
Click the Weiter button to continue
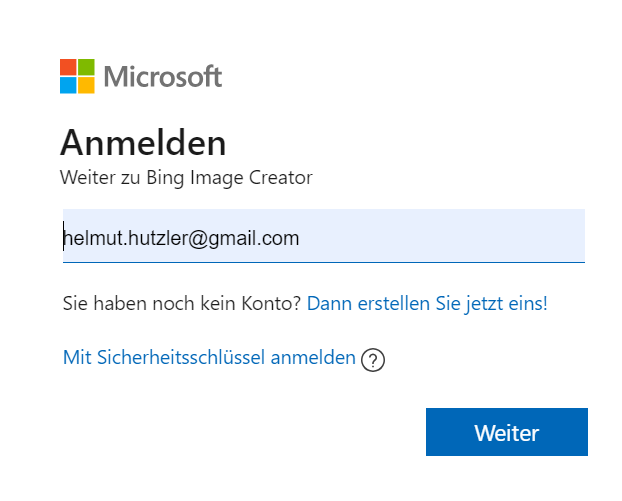pos(507,432)
